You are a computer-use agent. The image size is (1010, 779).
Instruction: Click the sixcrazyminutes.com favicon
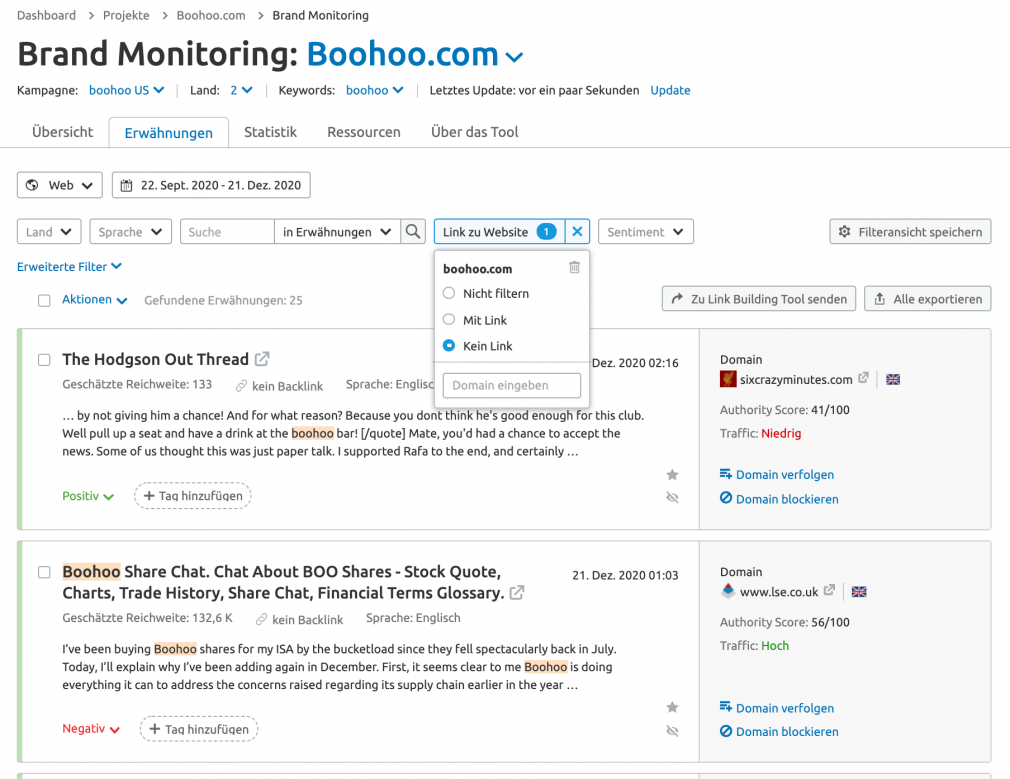[728, 379]
